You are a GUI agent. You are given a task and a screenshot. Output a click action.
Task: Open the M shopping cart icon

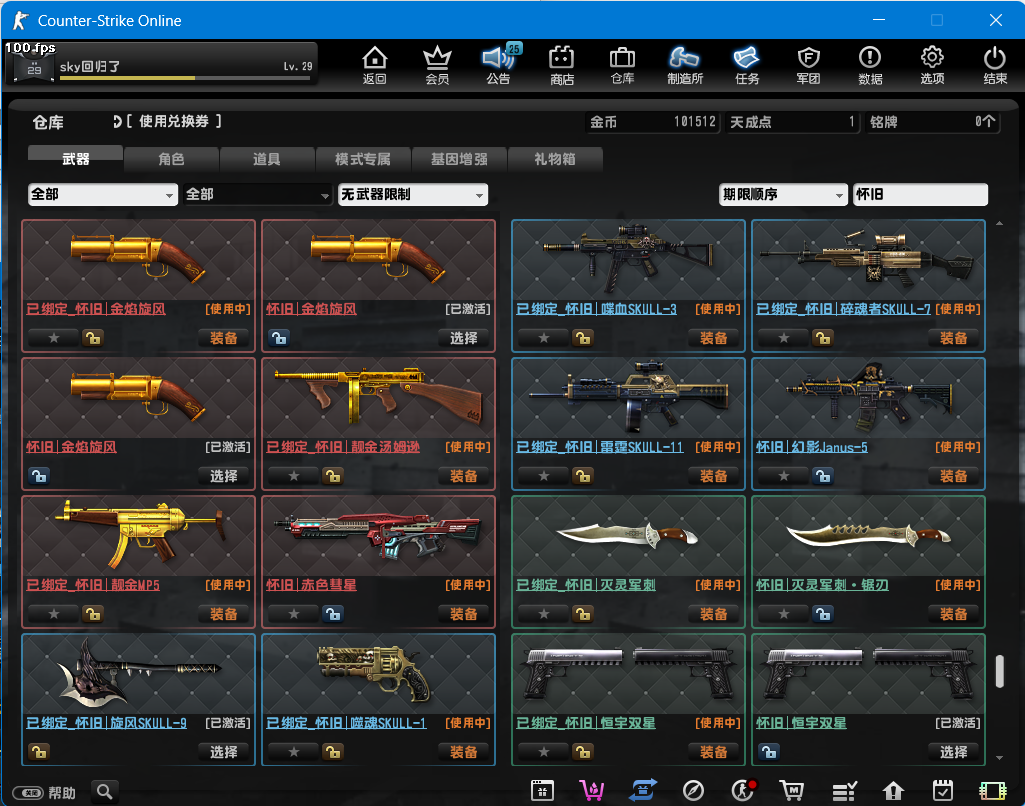[792, 790]
